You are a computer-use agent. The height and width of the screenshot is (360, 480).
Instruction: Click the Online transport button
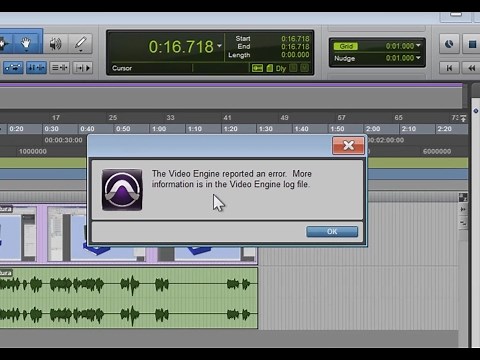[x=449, y=44]
